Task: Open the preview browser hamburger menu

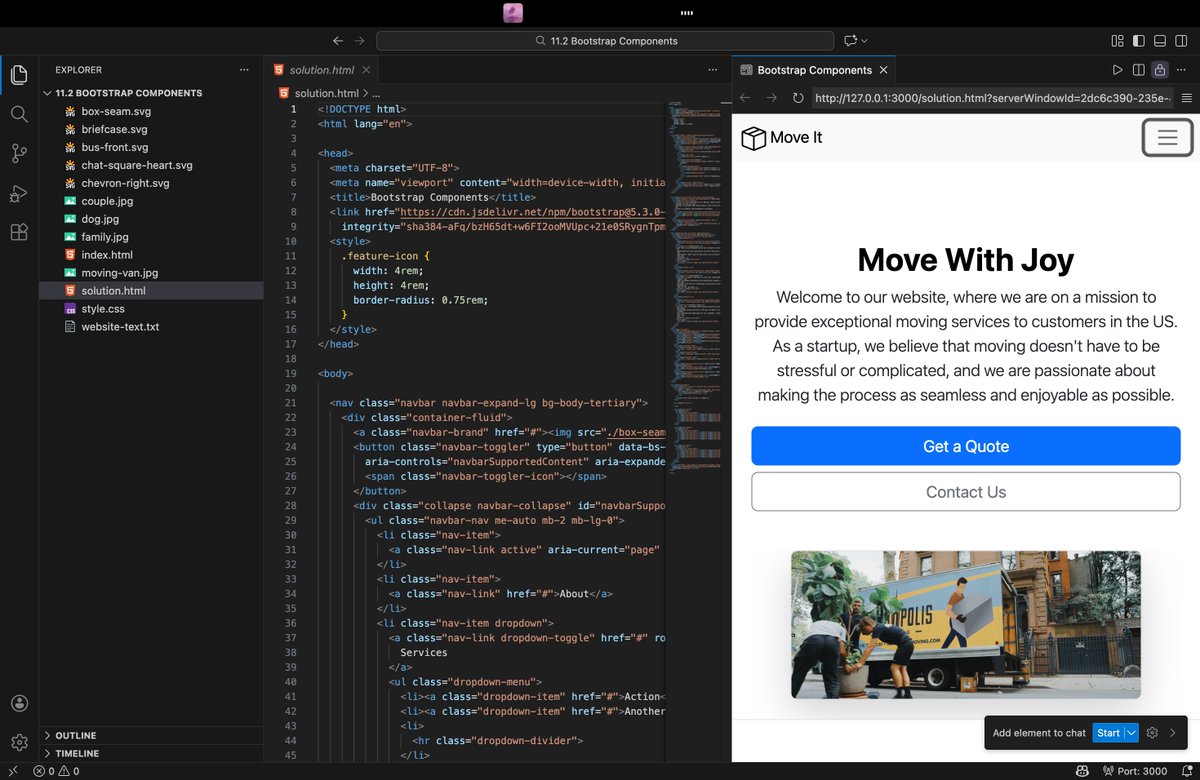Action: (x=1186, y=98)
